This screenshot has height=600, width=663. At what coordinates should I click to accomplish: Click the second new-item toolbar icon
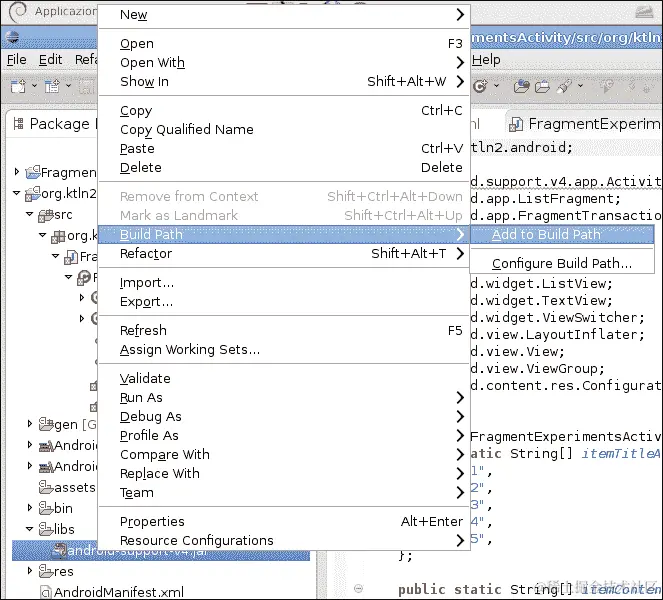coord(52,86)
